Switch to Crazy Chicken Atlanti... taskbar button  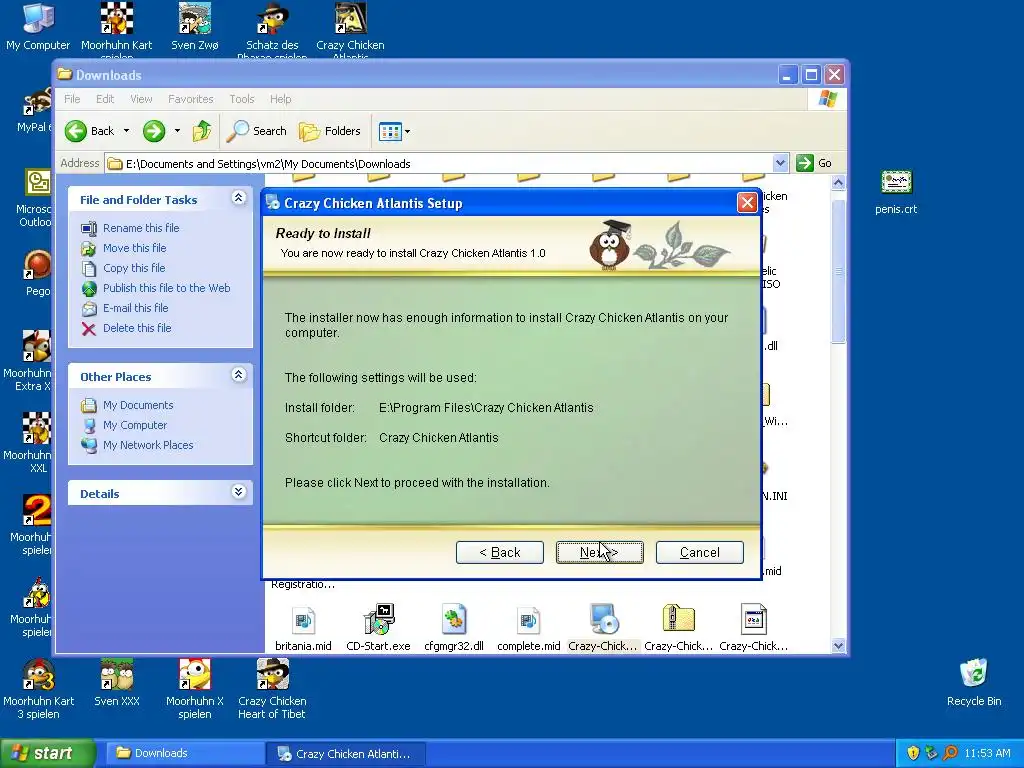pyautogui.click(x=346, y=754)
